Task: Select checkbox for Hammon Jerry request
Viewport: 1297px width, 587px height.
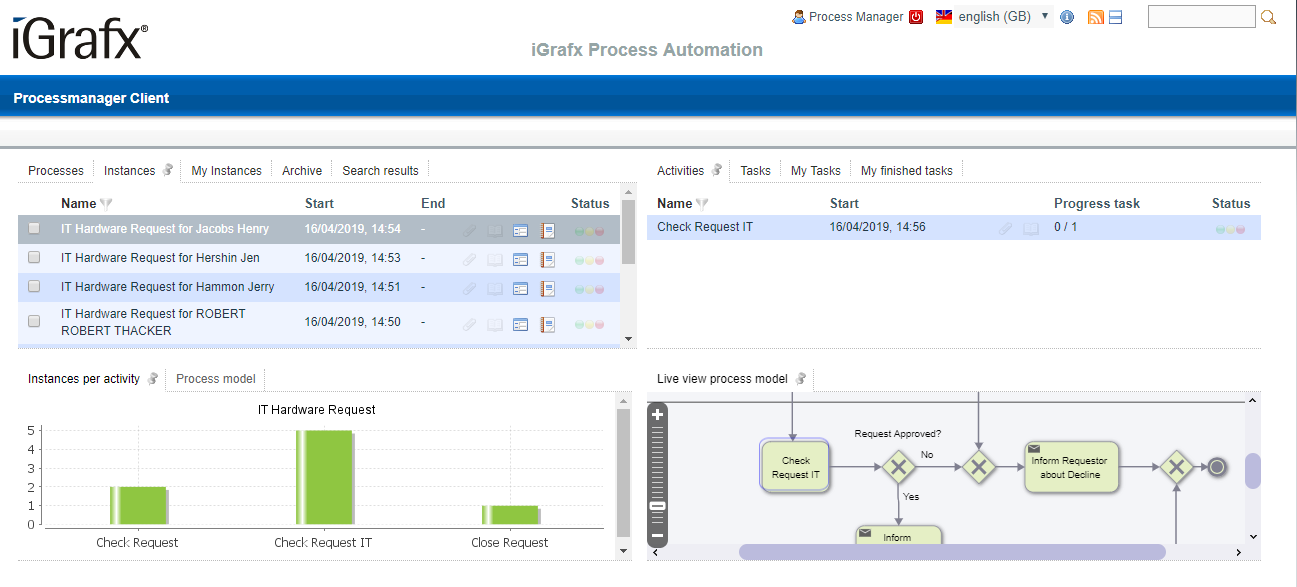Action: coord(34,286)
